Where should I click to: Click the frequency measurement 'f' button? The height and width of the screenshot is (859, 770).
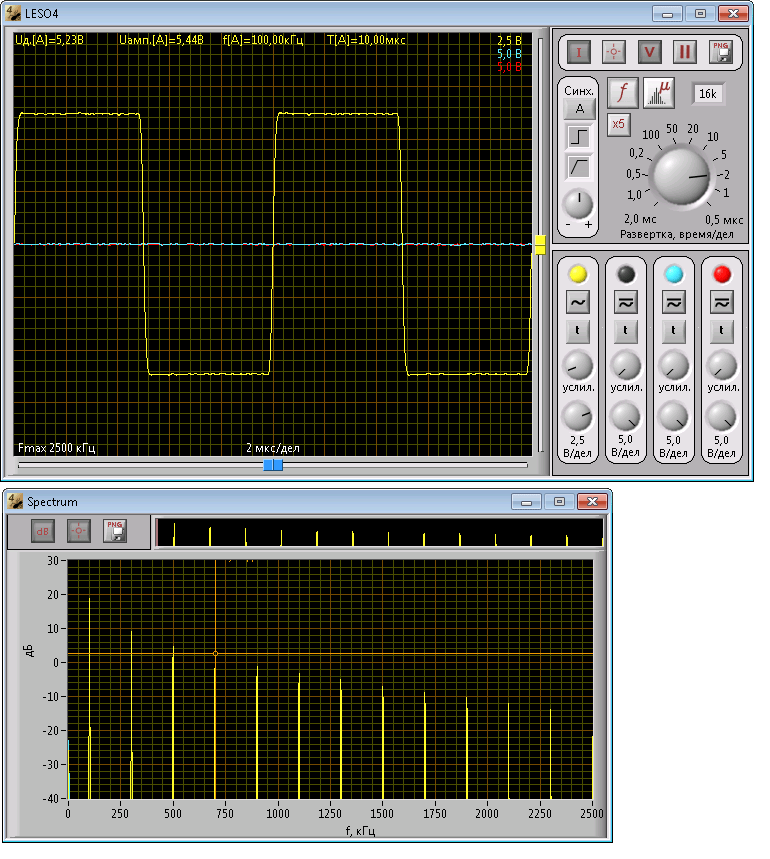[x=623, y=93]
